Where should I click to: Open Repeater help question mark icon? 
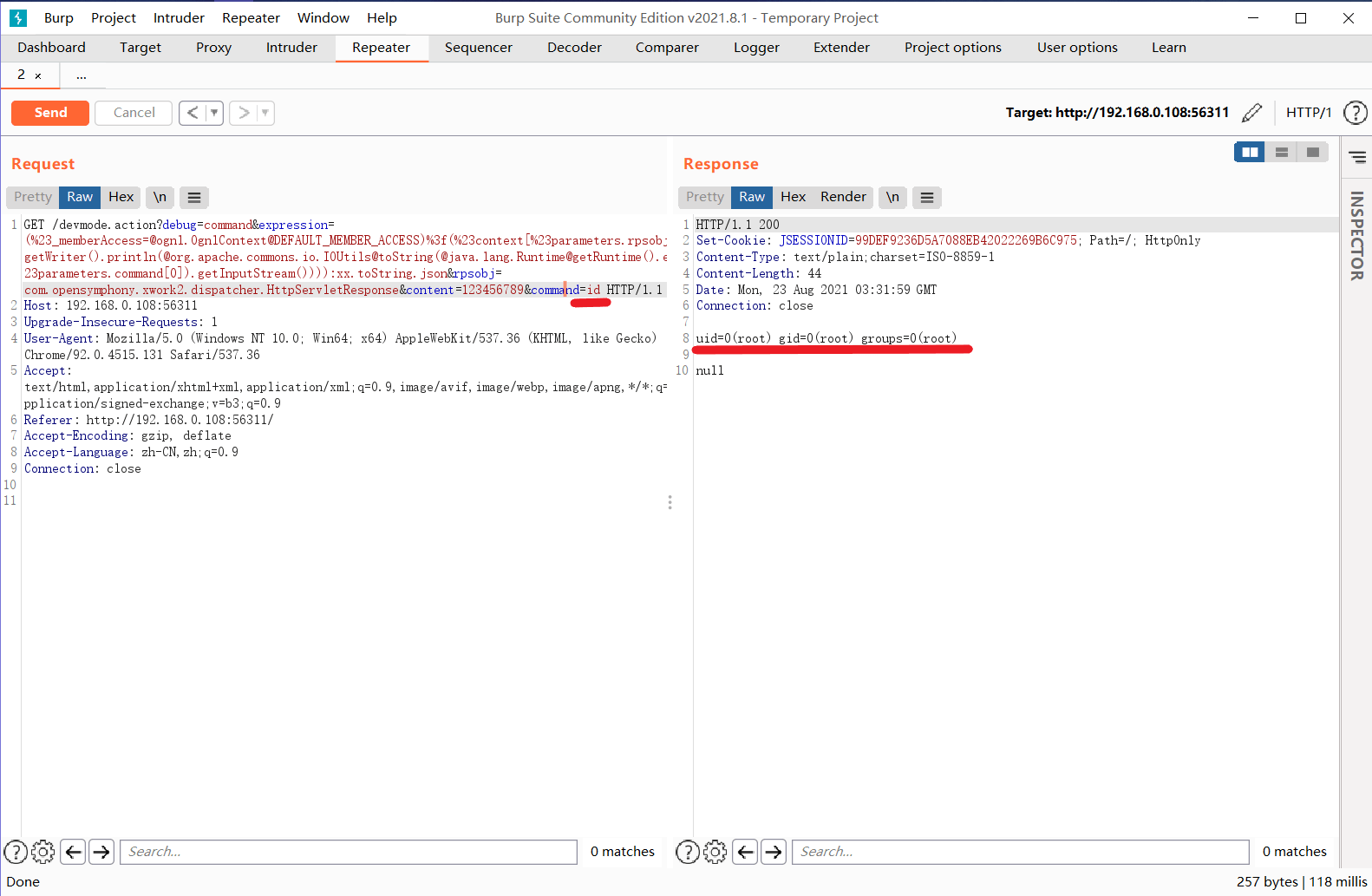[x=1355, y=113]
